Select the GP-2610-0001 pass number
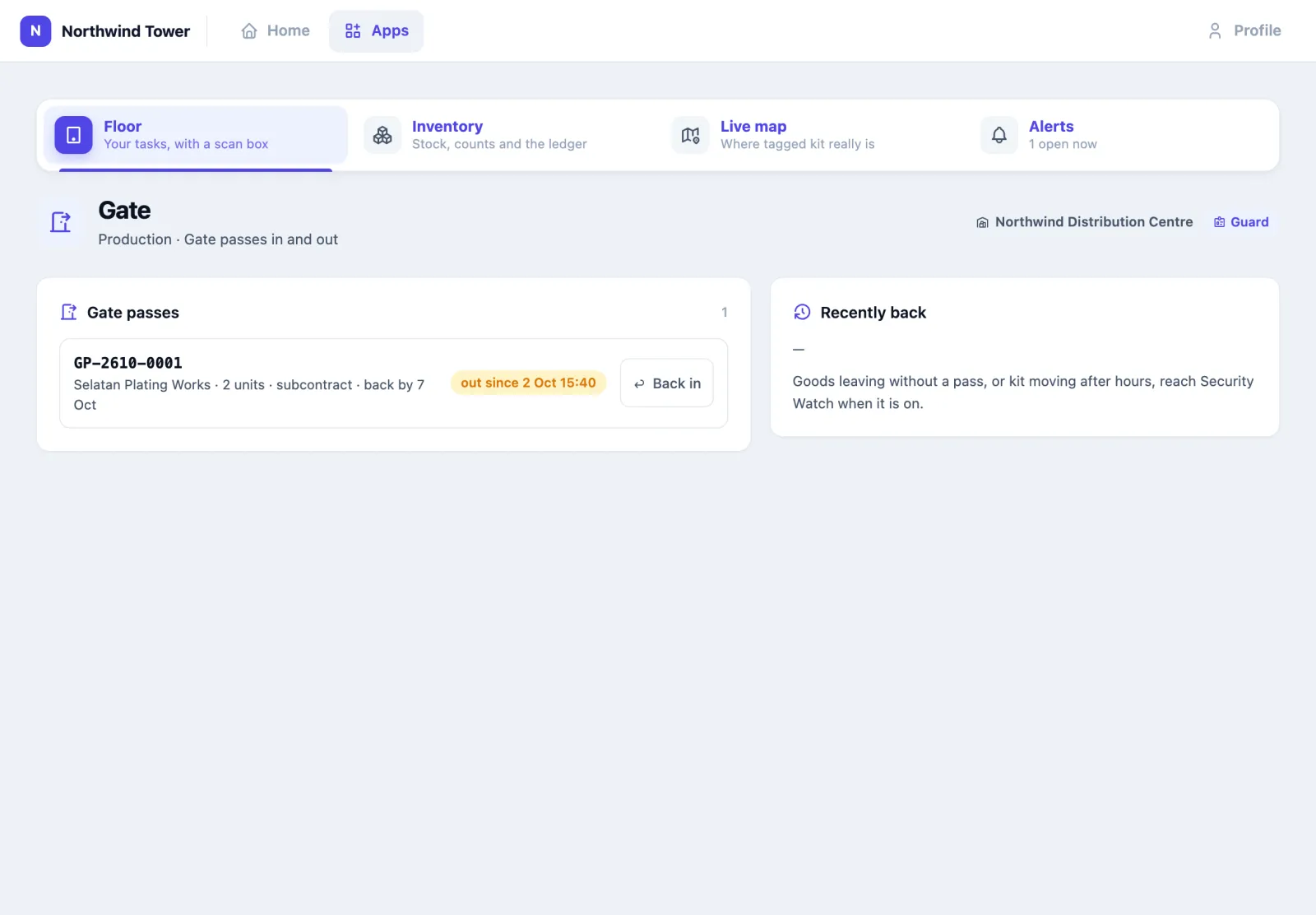This screenshot has height=915, width=1316. 128,363
